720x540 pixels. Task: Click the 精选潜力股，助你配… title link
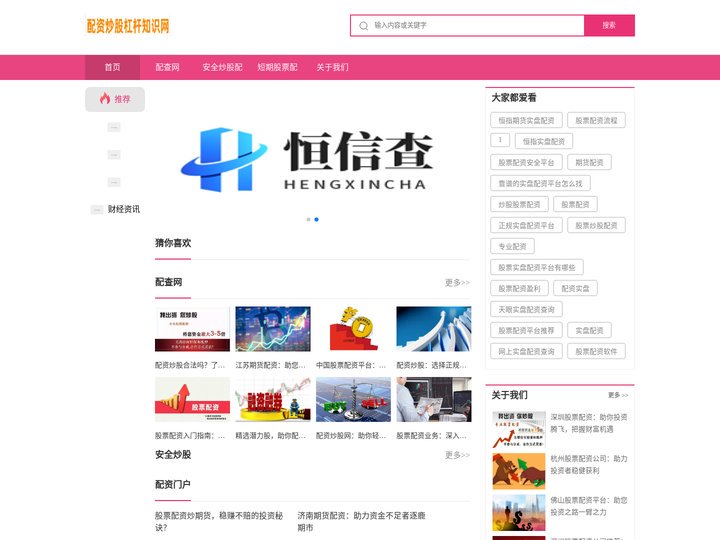click(270, 436)
